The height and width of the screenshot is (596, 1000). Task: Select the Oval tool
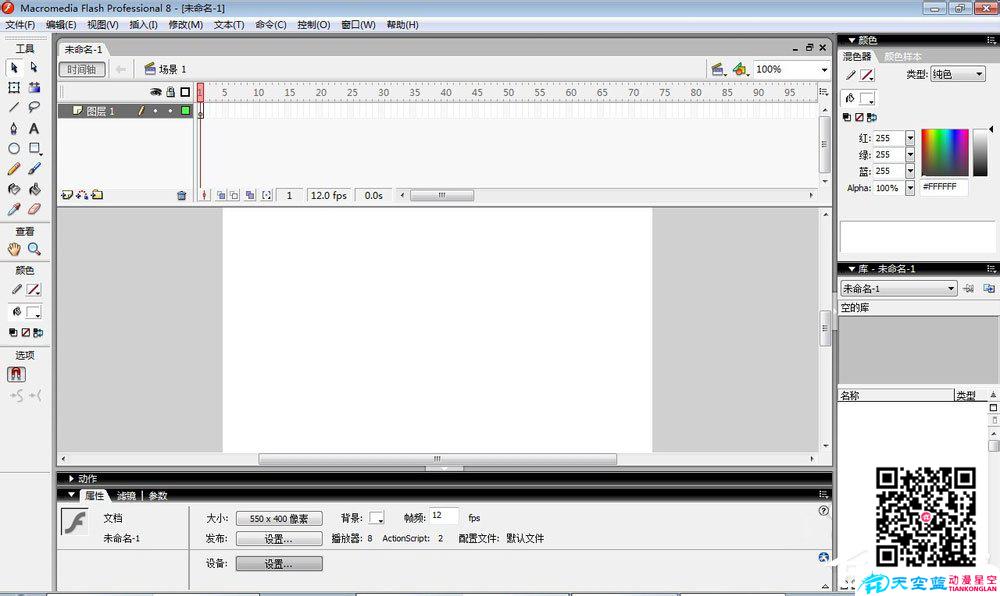pos(14,149)
